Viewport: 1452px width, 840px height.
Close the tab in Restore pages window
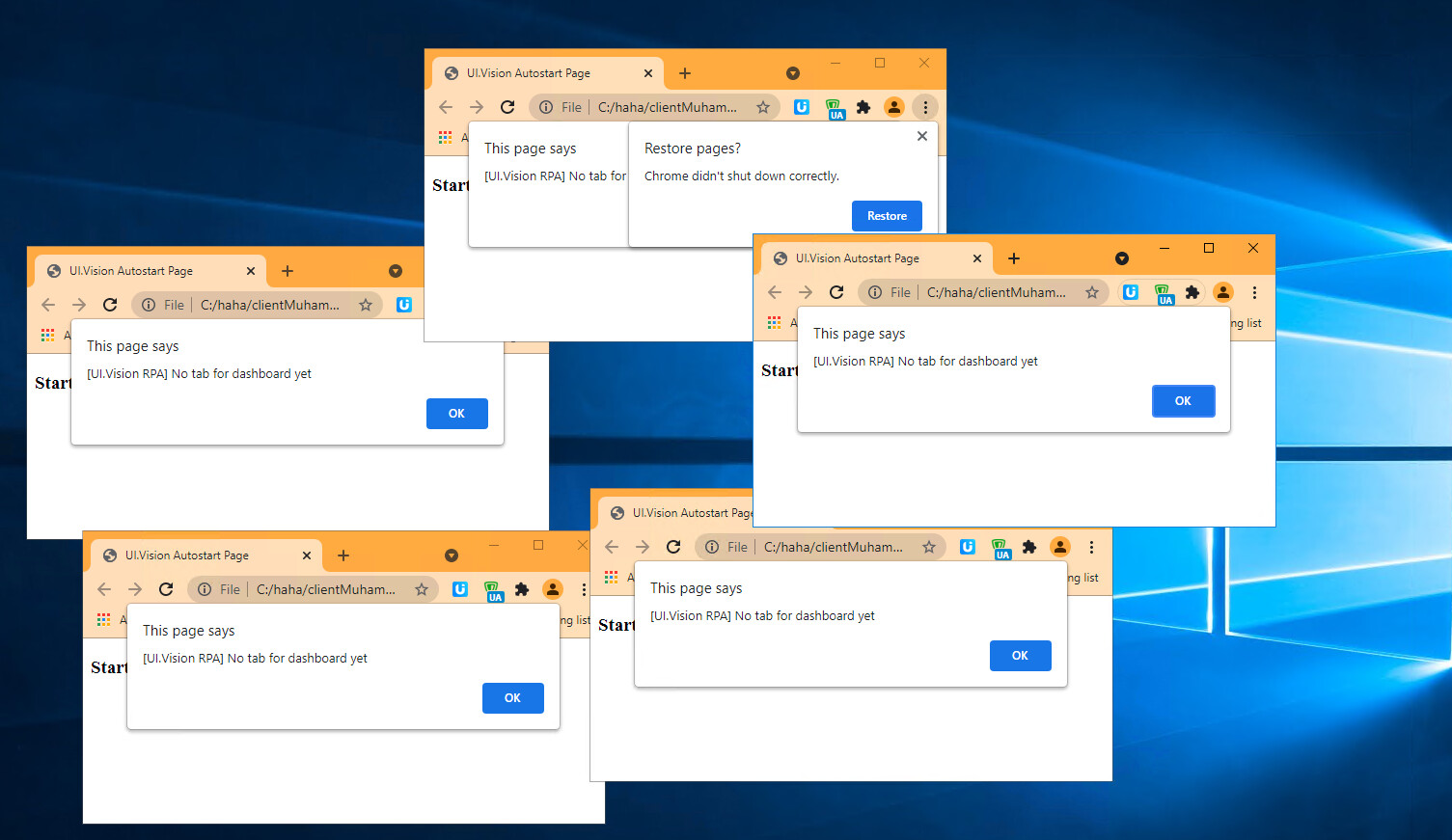pyautogui.click(x=648, y=73)
